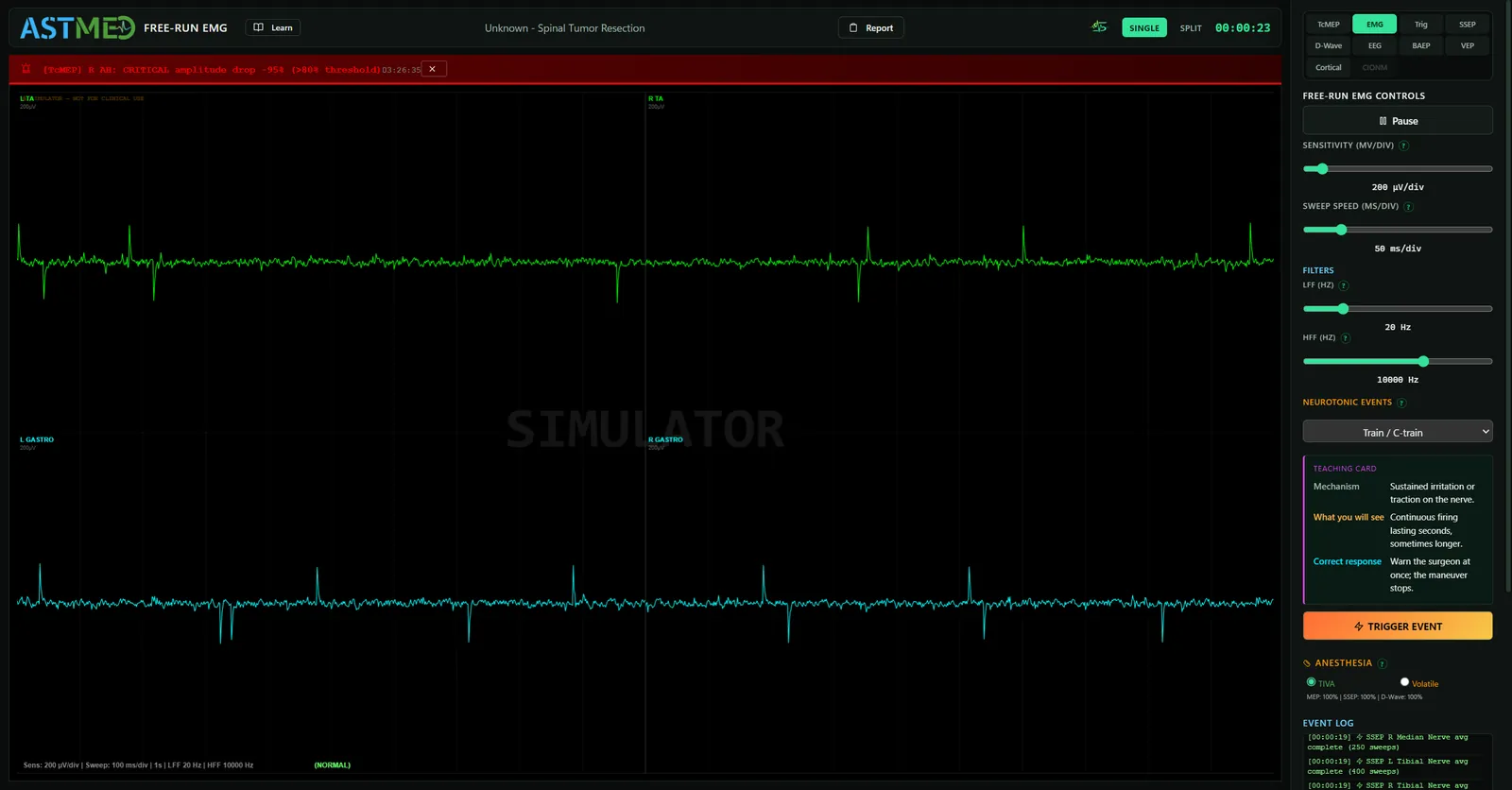Screen dimensions: 1512x790
Task: Switch to the VEP tab
Action: pos(1468,45)
